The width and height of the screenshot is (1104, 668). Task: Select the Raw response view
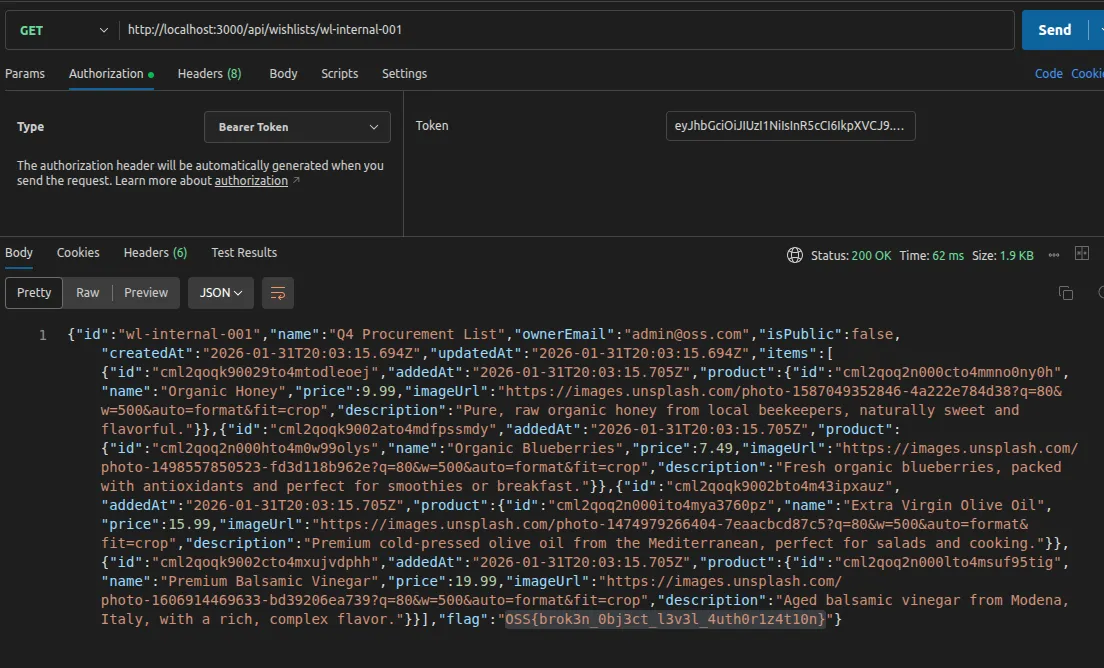tap(88, 293)
